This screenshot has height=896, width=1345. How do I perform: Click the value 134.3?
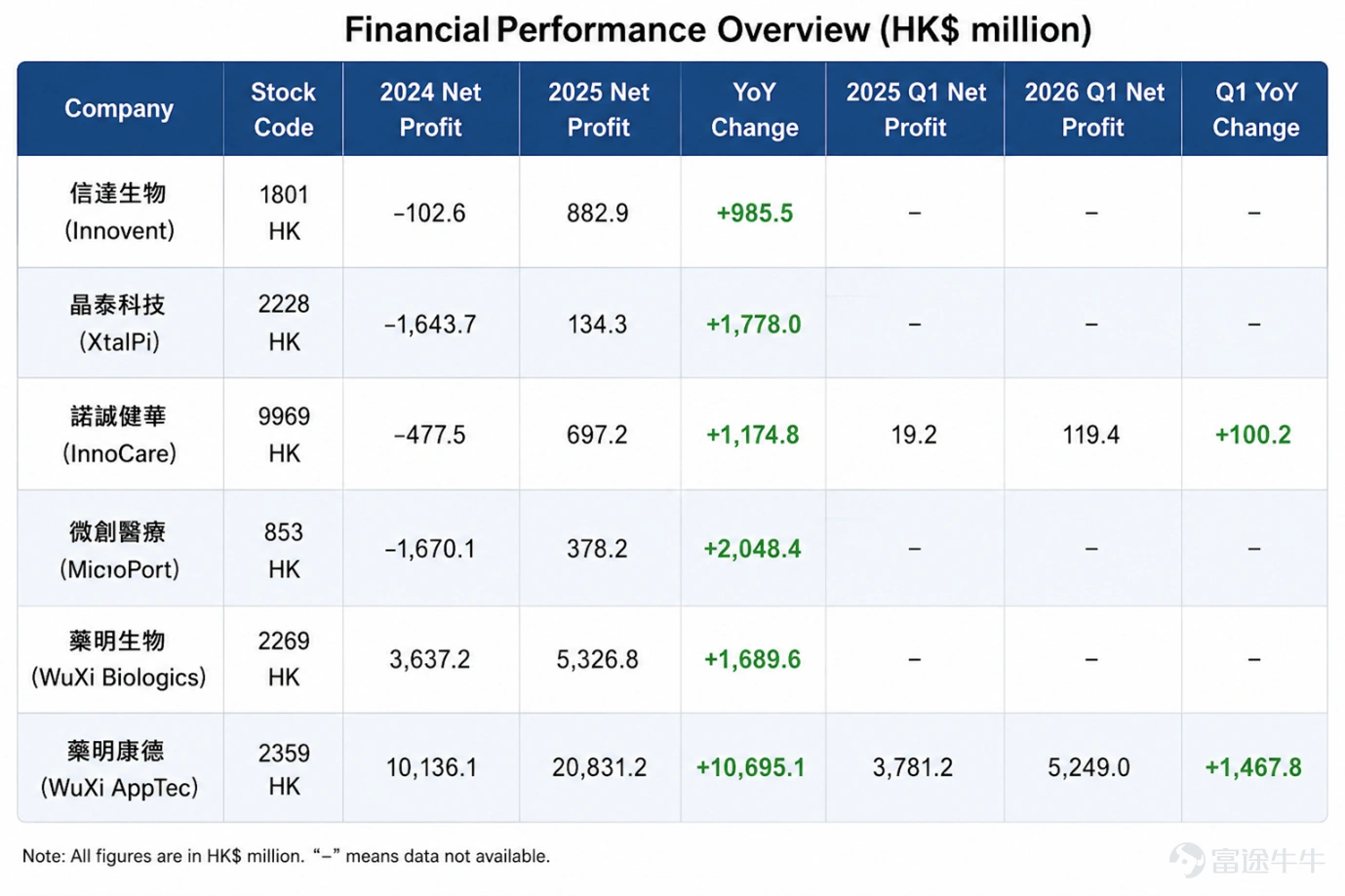tap(598, 324)
